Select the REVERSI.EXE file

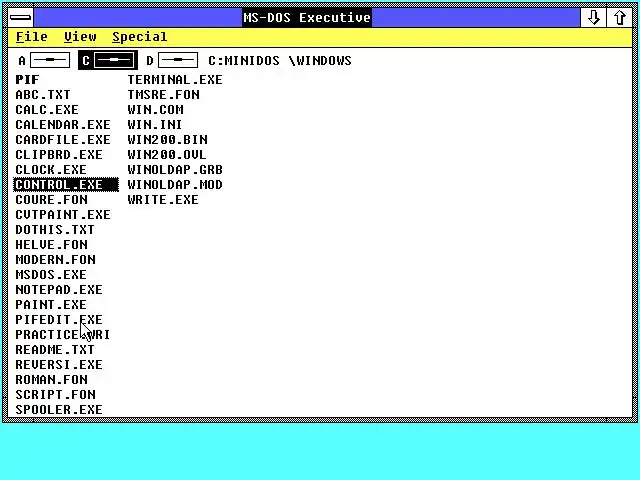(x=59, y=365)
